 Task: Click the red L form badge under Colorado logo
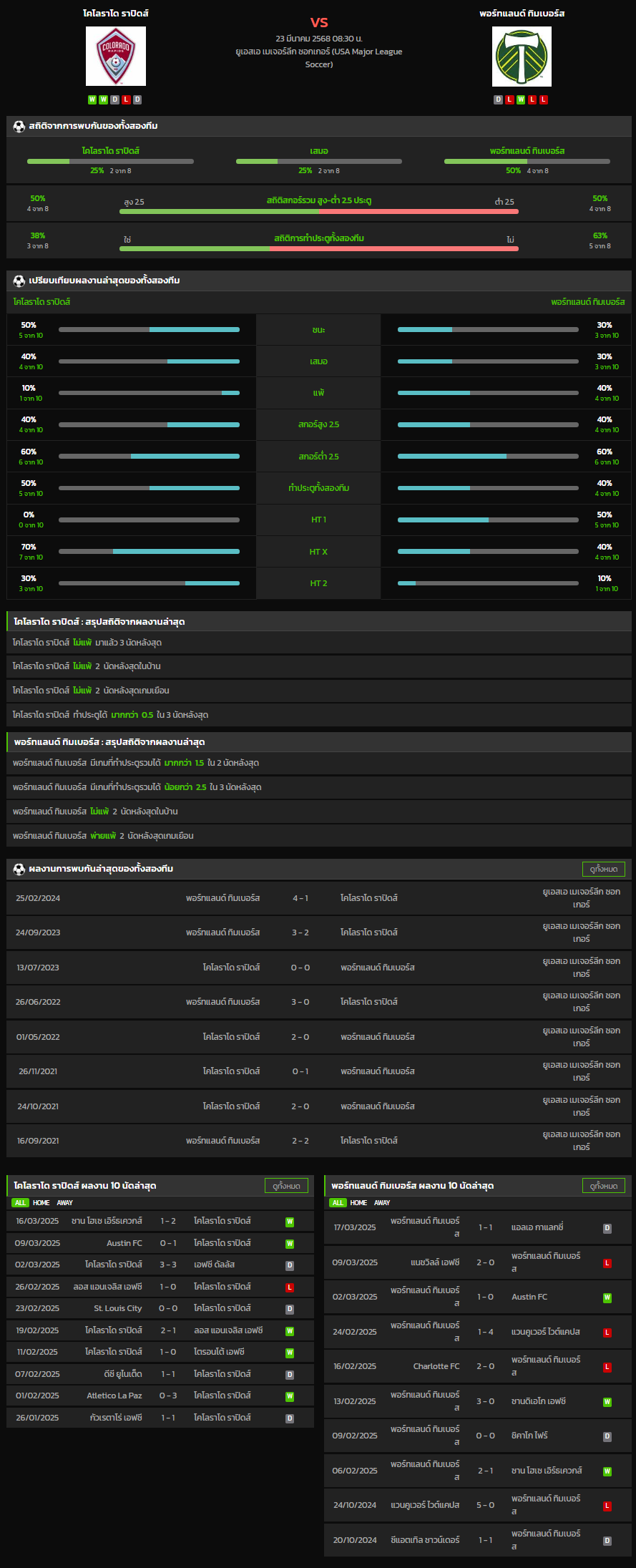click(x=126, y=99)
